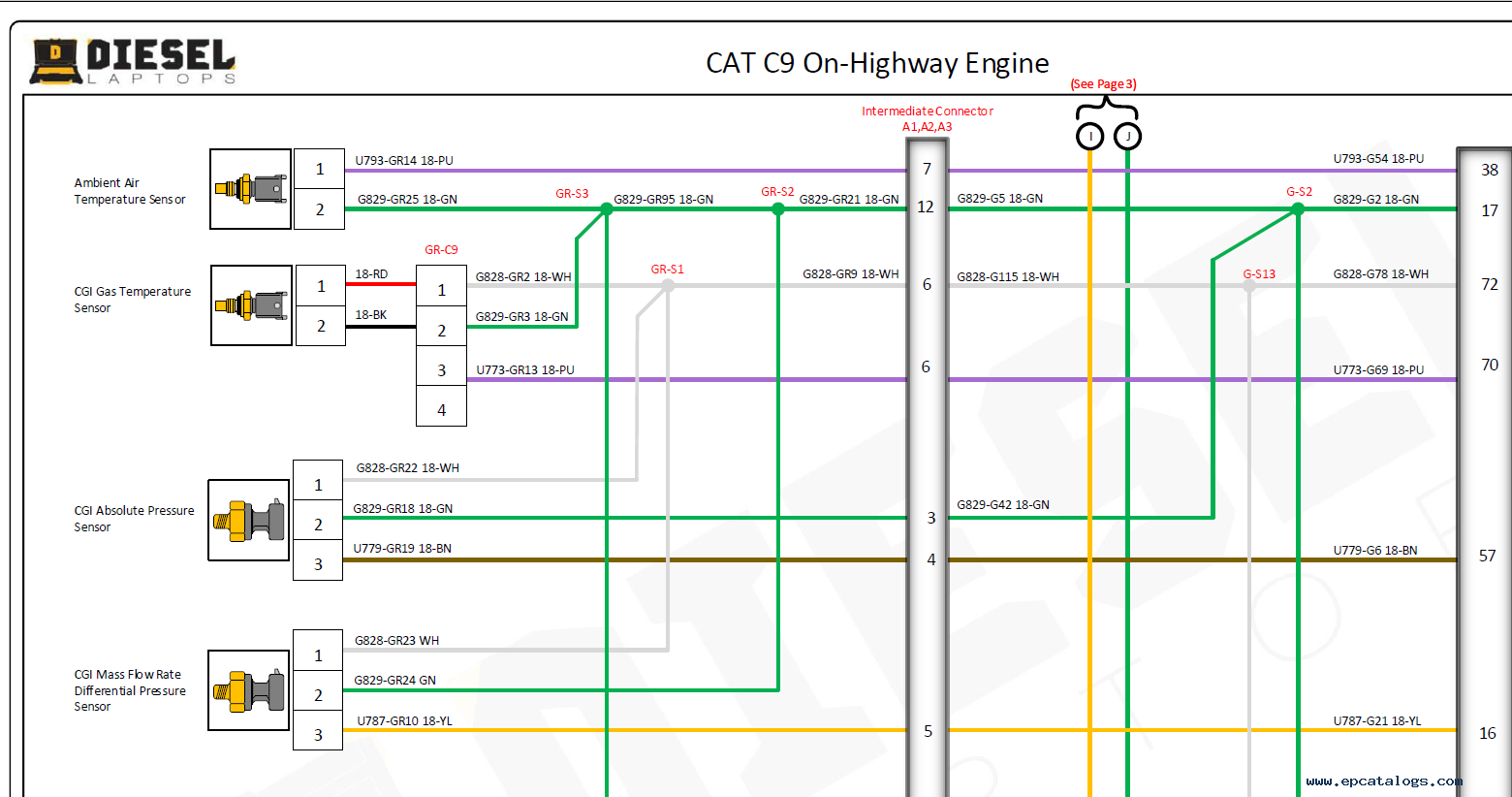1512x797 pixels.
Task: Click wire label G829-GR25 18-GN
Action: coord(407,200)
